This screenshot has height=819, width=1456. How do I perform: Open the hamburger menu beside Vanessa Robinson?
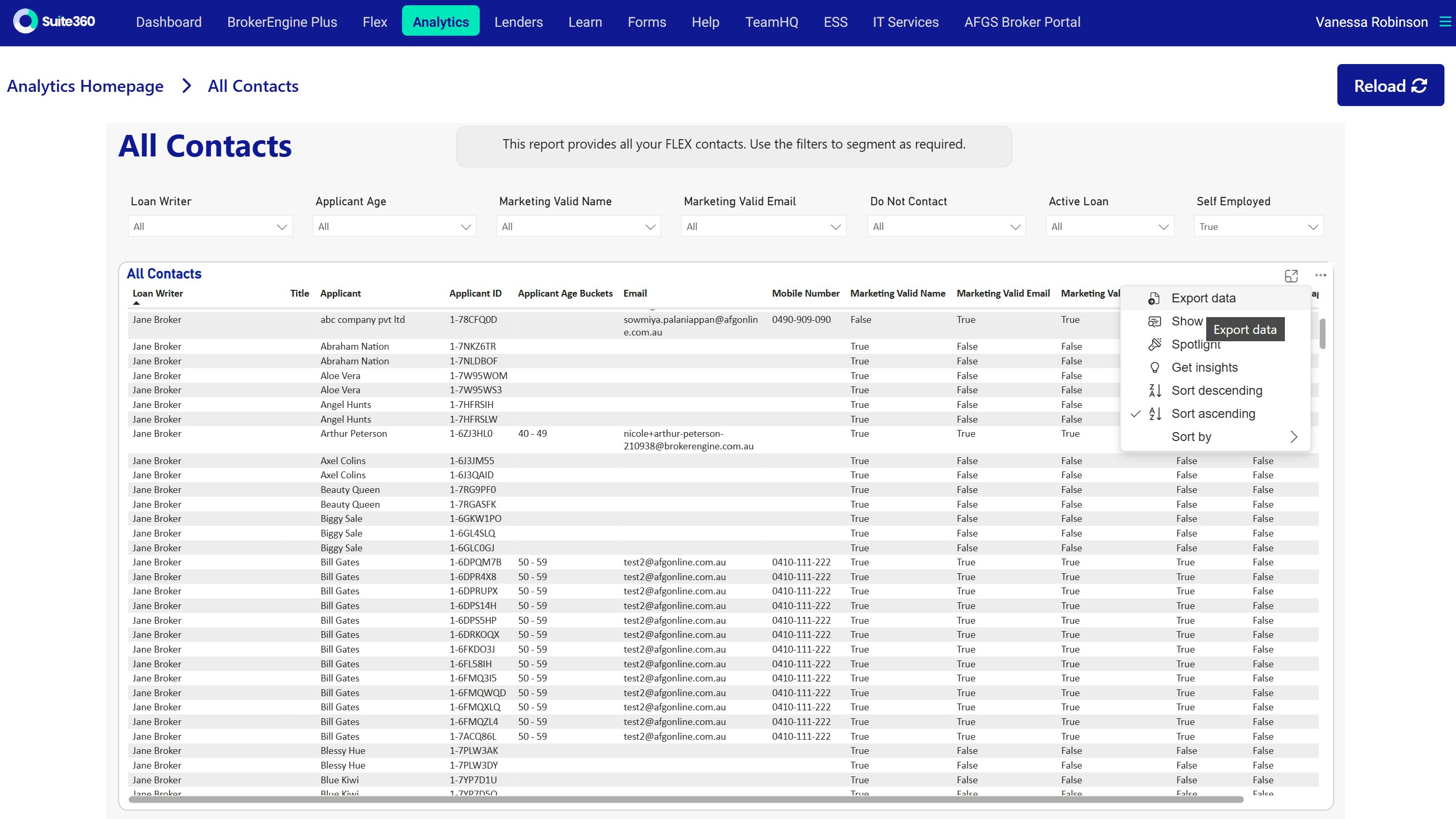click(x=1444, y=22)
